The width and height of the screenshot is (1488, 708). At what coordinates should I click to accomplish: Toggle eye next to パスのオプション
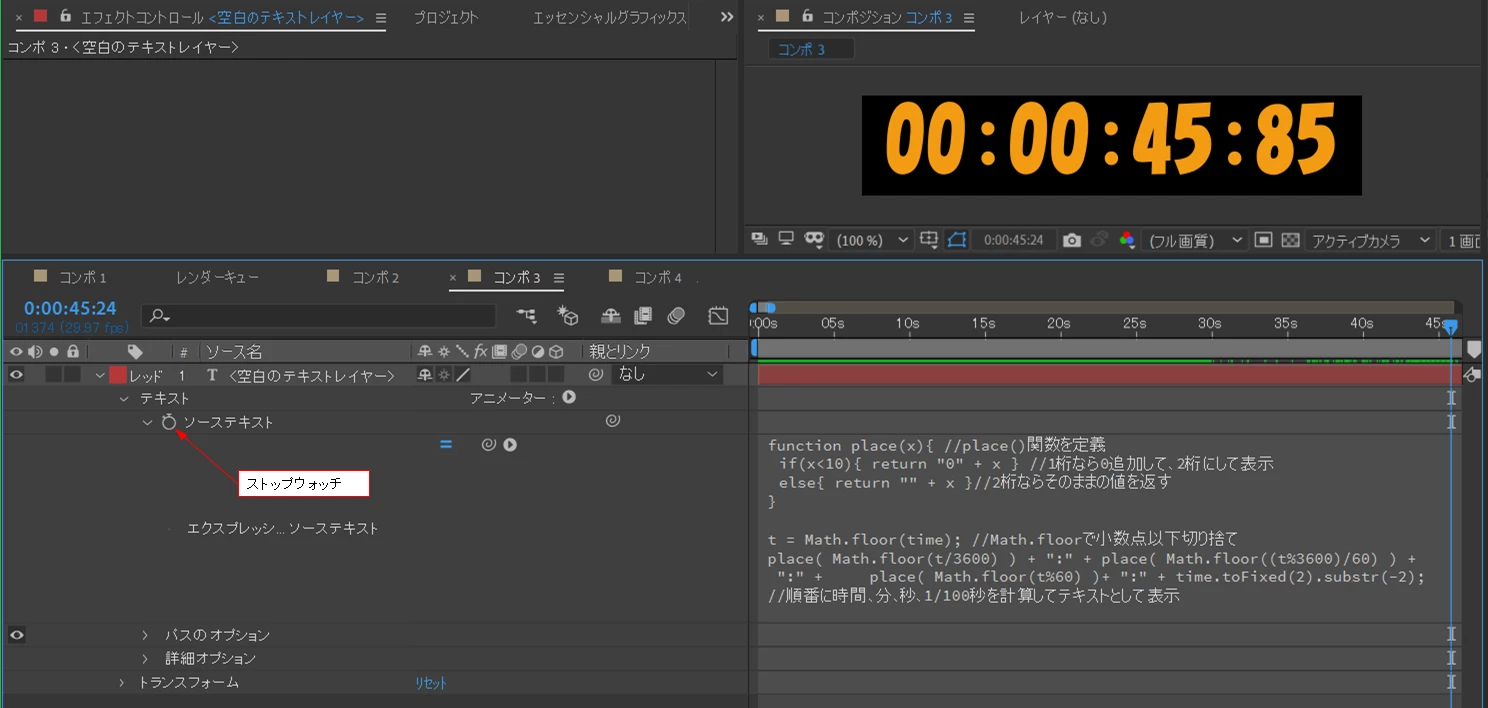coord(16,635)
